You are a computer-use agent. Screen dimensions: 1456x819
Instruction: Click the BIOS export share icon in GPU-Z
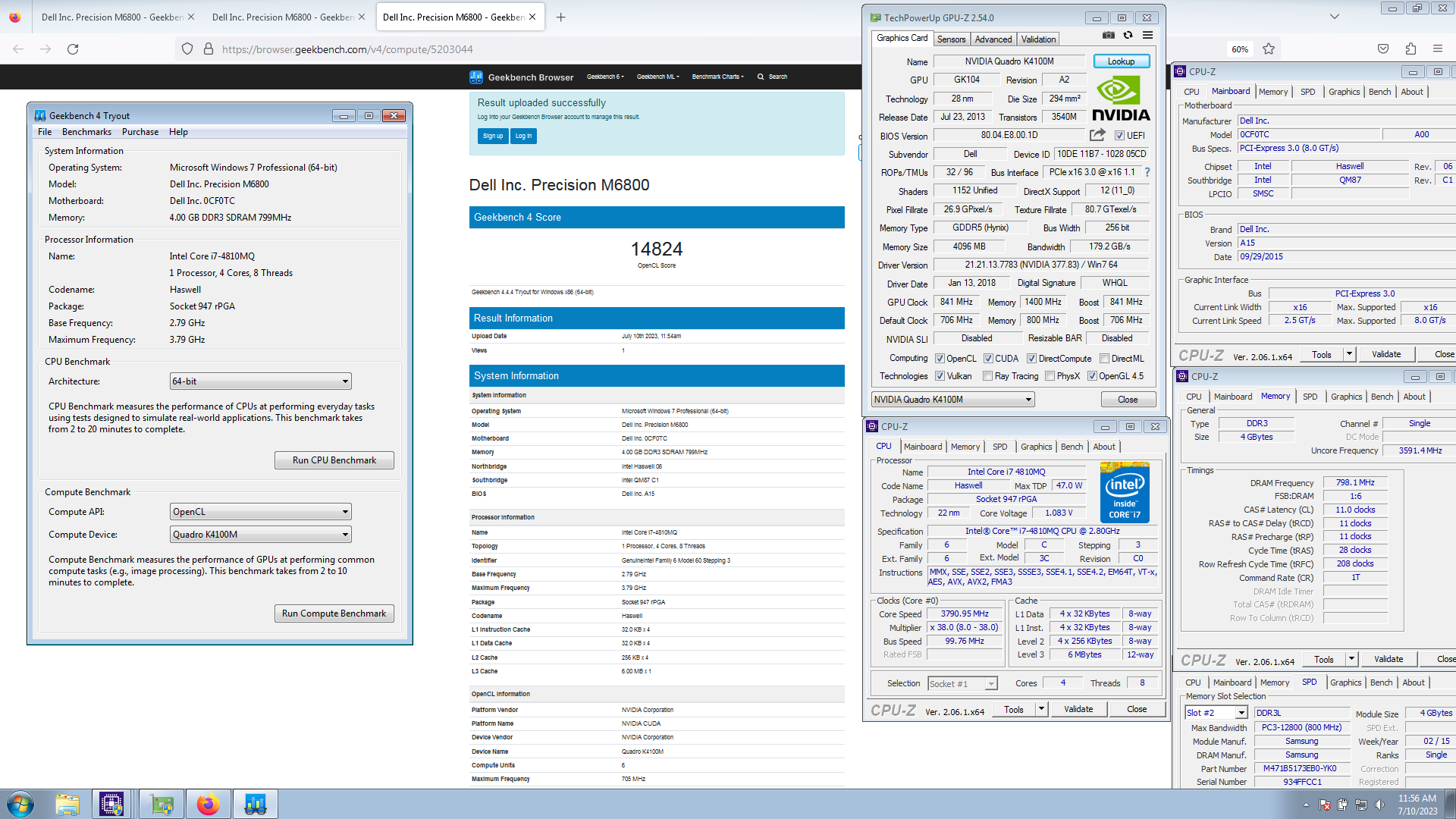tap(1097, 135)
